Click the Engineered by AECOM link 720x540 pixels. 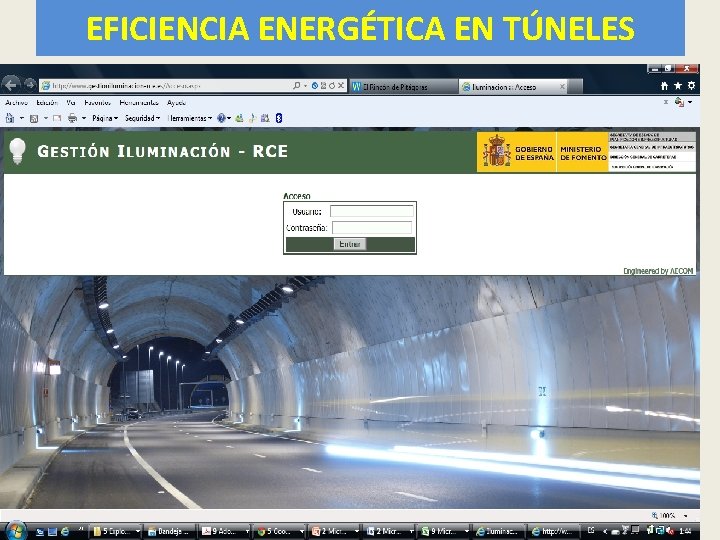(658, 271)
